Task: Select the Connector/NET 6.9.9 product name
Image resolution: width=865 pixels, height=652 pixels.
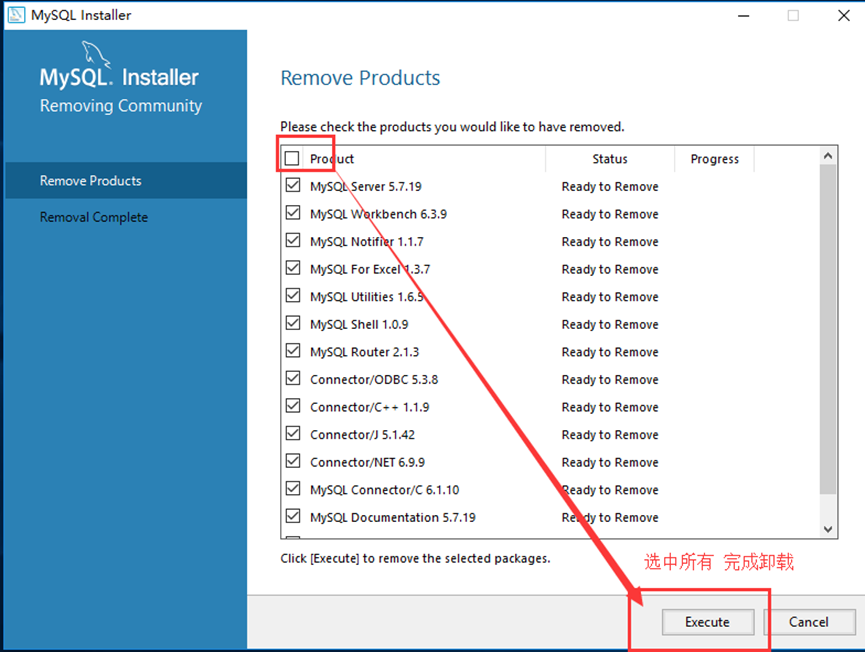Action: pyautogui.click(x=367, y=463)
